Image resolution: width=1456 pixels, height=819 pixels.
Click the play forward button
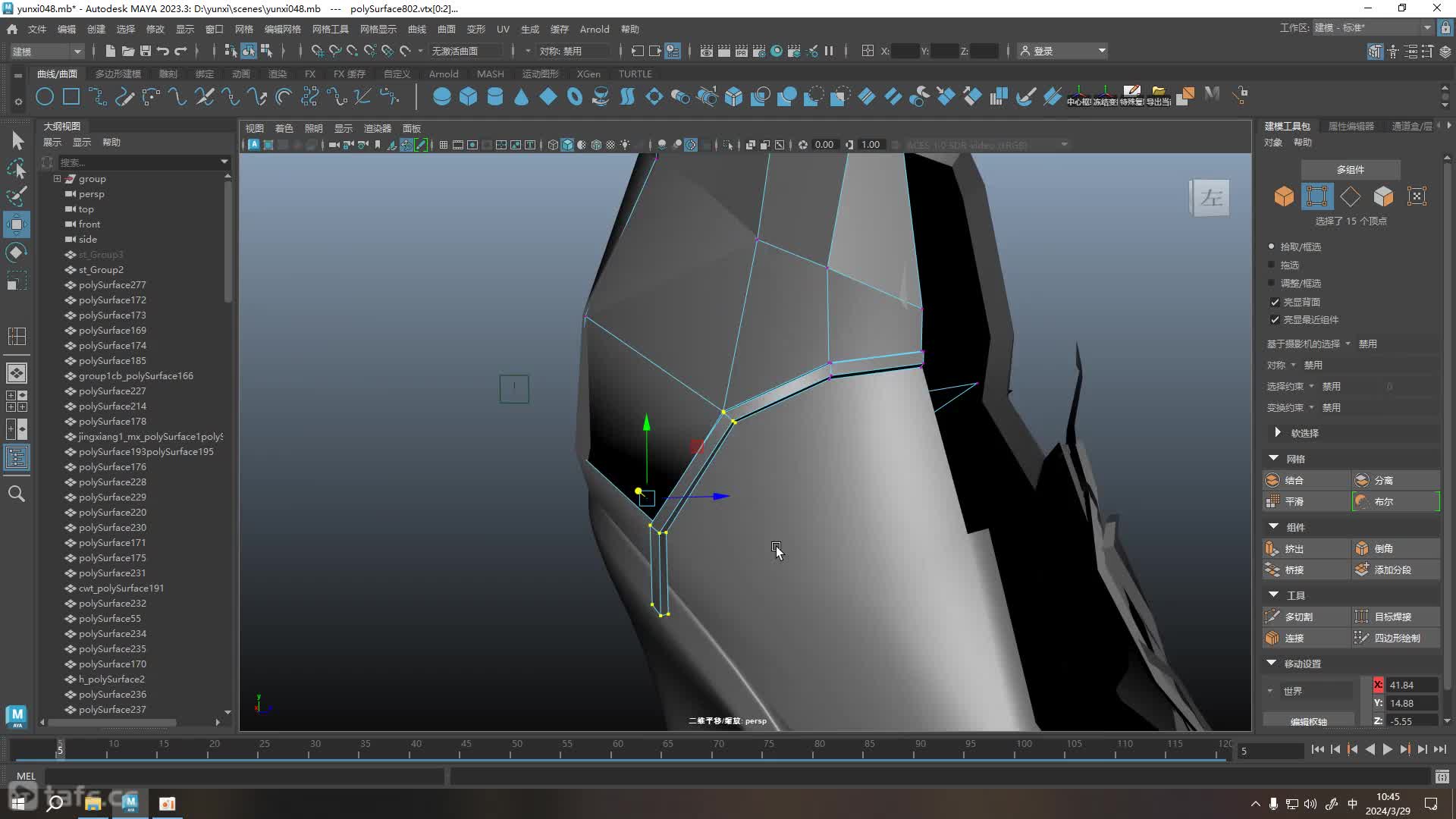(1387, 749)
